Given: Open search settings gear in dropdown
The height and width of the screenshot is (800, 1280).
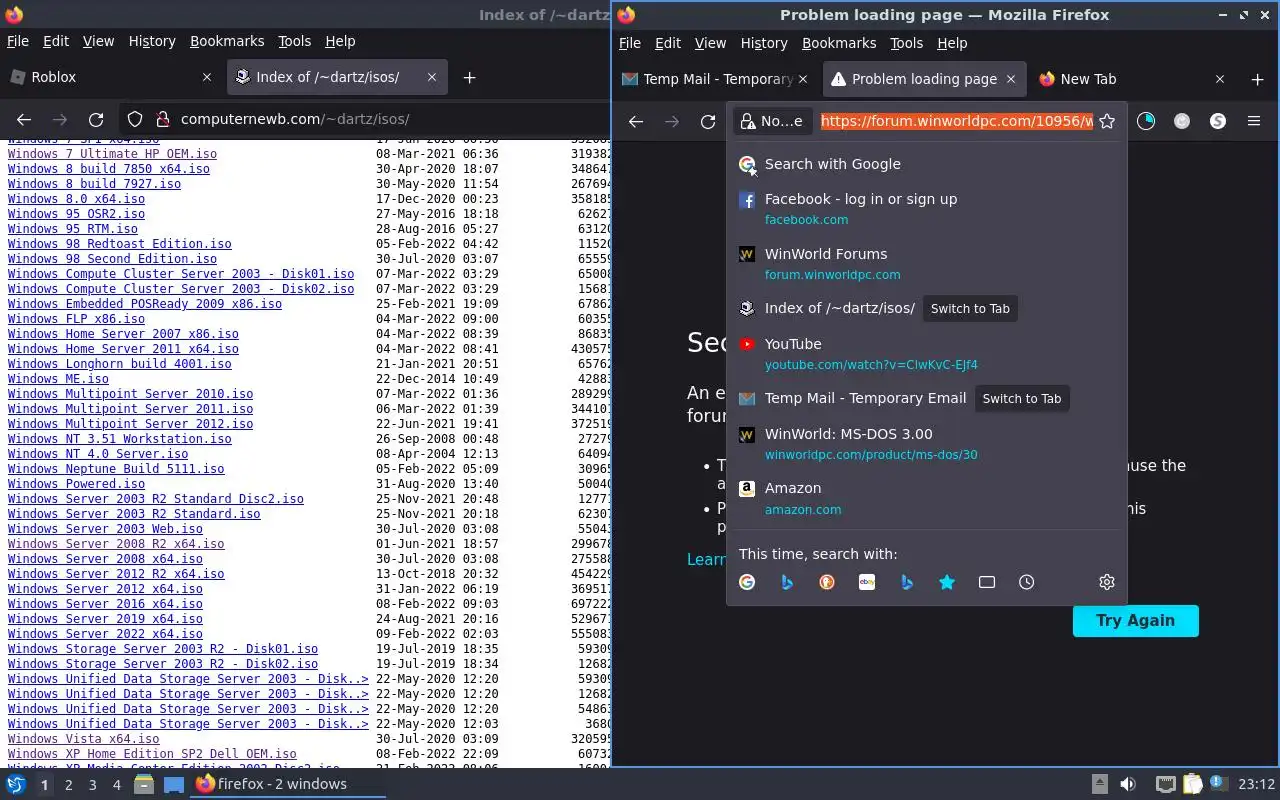Looking at the screenshot, I should point(1107,582).
